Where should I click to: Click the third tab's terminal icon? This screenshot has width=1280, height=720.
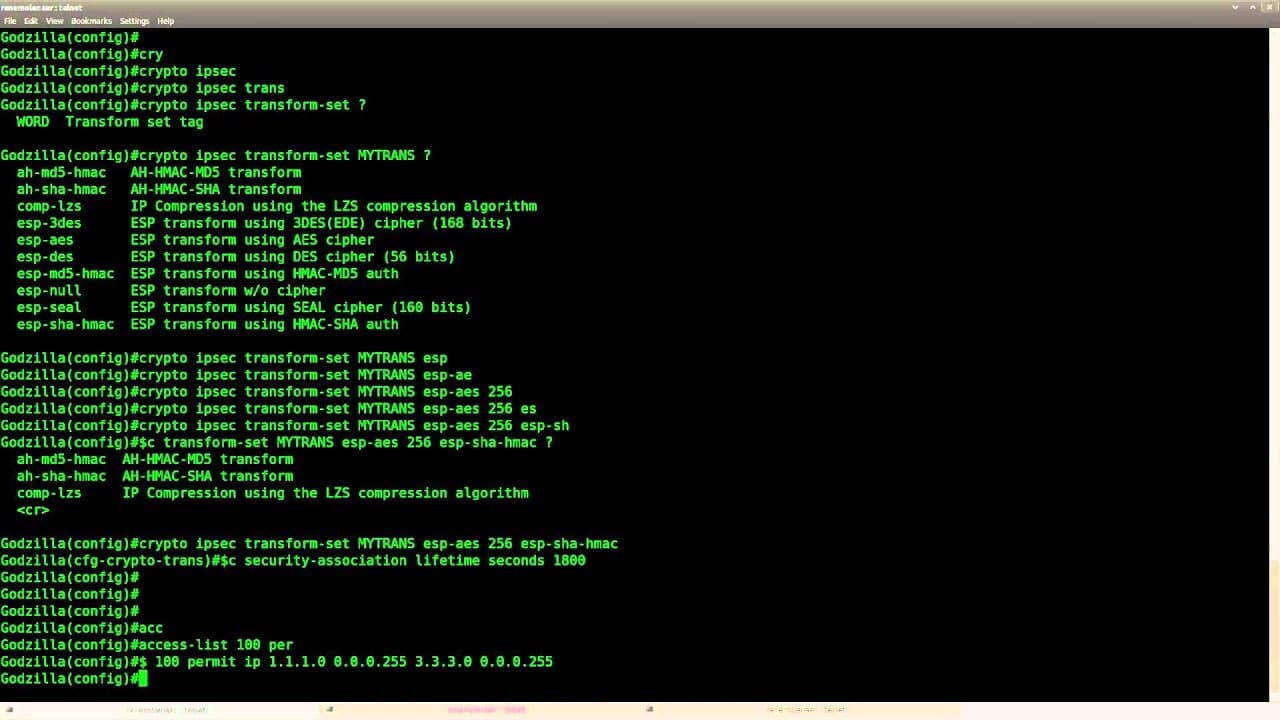(649, 710)
